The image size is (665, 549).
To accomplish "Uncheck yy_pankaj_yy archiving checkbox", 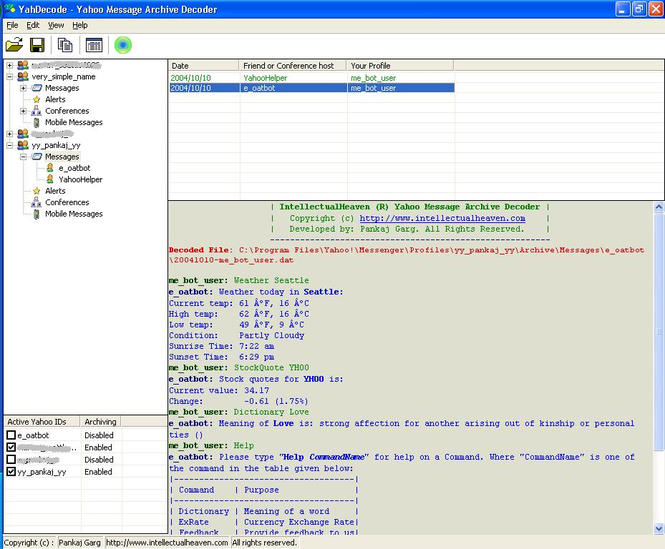I will [11, 471].
